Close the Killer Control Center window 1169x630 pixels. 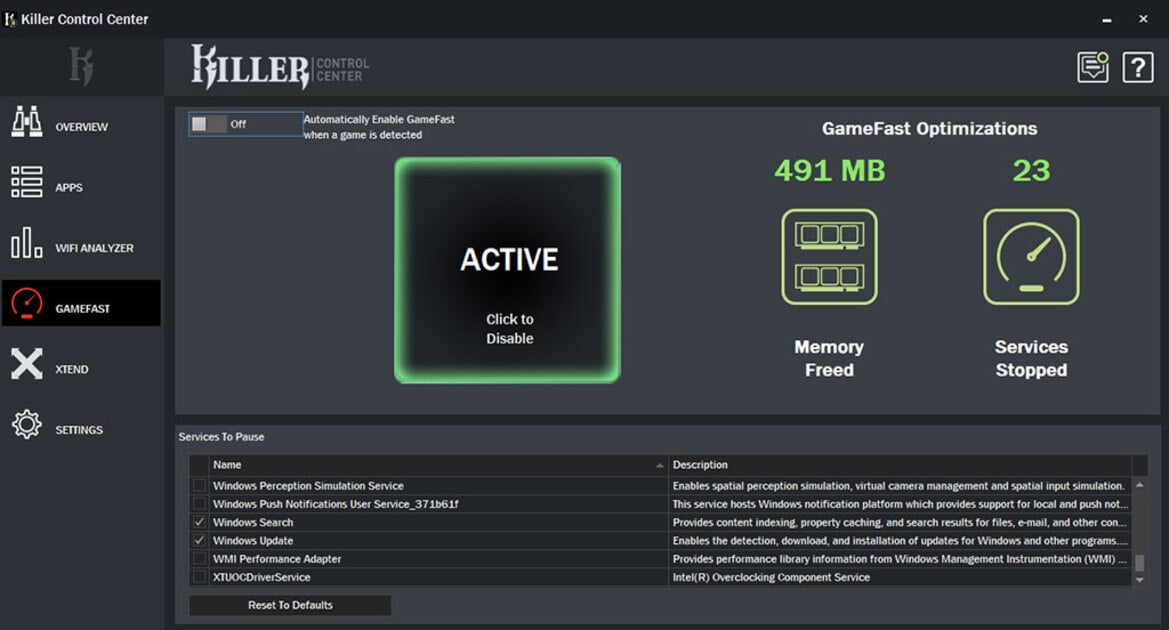(x=1143, y=19)
